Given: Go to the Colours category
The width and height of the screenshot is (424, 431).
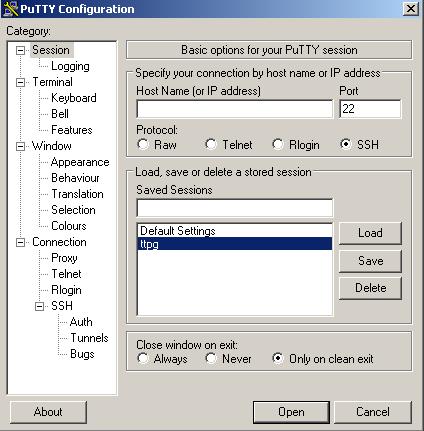Looking at the screenshot, I should 69,226.
